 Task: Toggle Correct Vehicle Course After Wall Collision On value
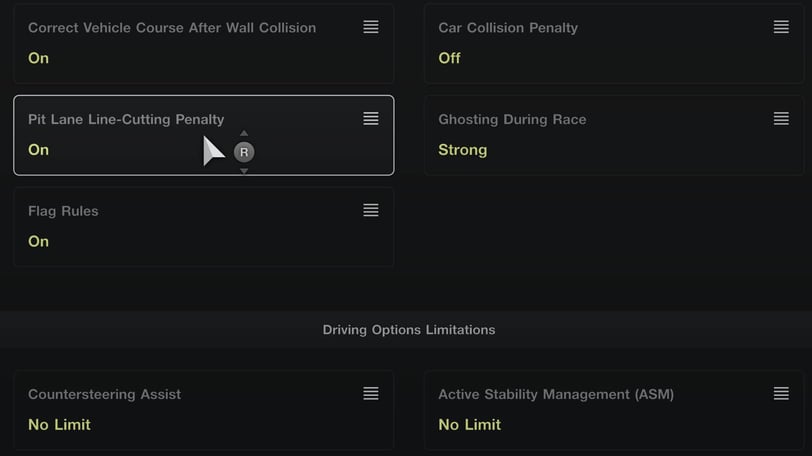click(x=38, y=58)
